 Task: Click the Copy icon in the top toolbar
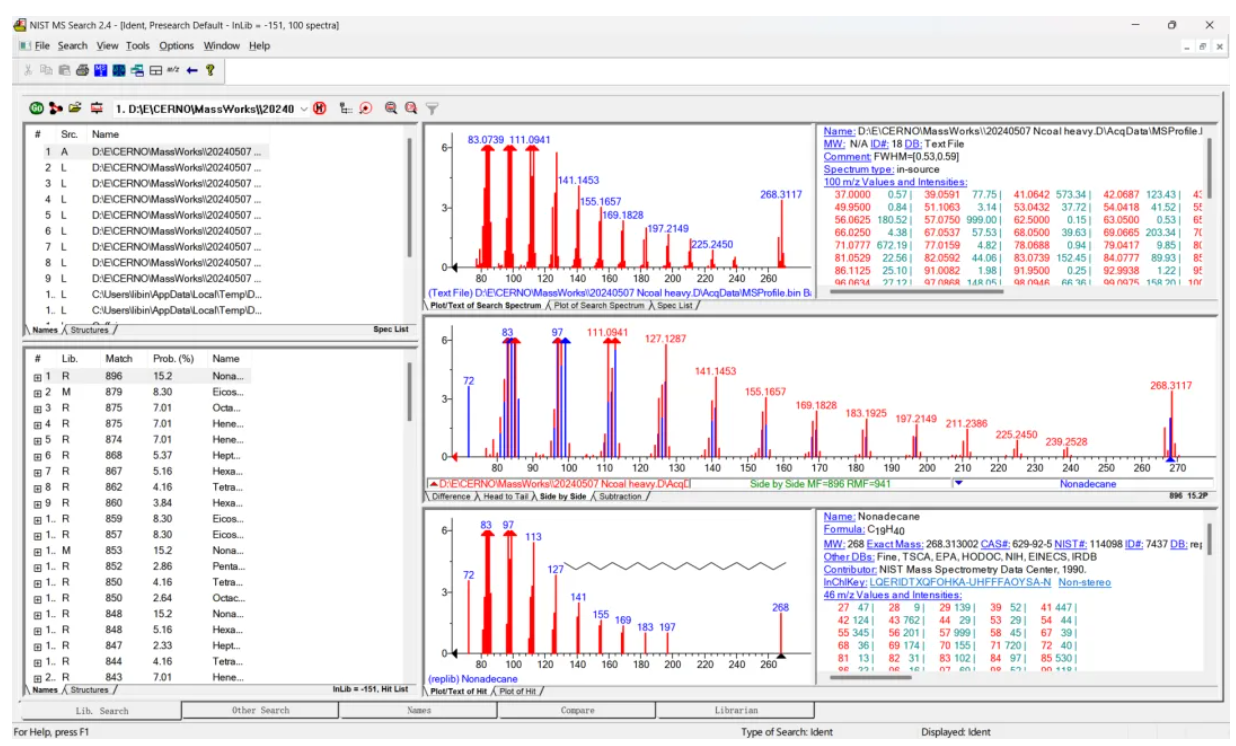pos(47,70)
